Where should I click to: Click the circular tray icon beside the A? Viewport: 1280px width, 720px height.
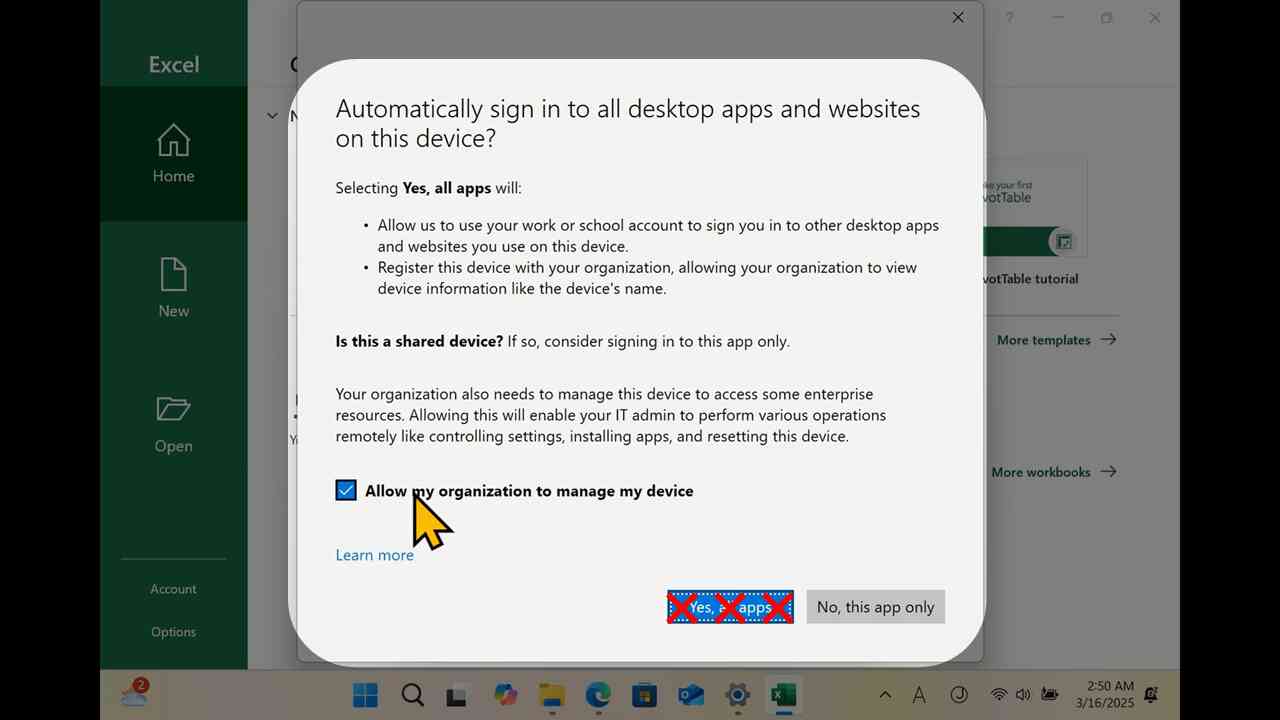coord(959,695)
